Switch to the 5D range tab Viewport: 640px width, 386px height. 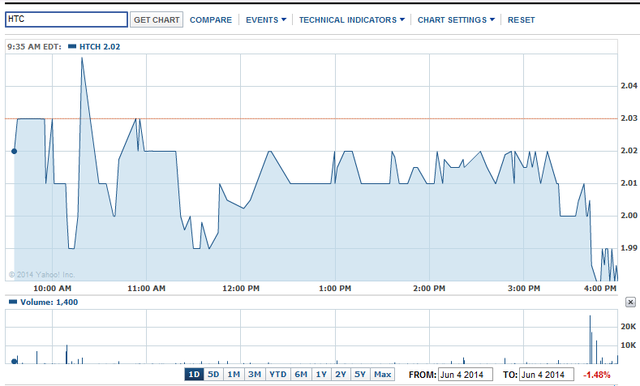[x=213, y=374]
